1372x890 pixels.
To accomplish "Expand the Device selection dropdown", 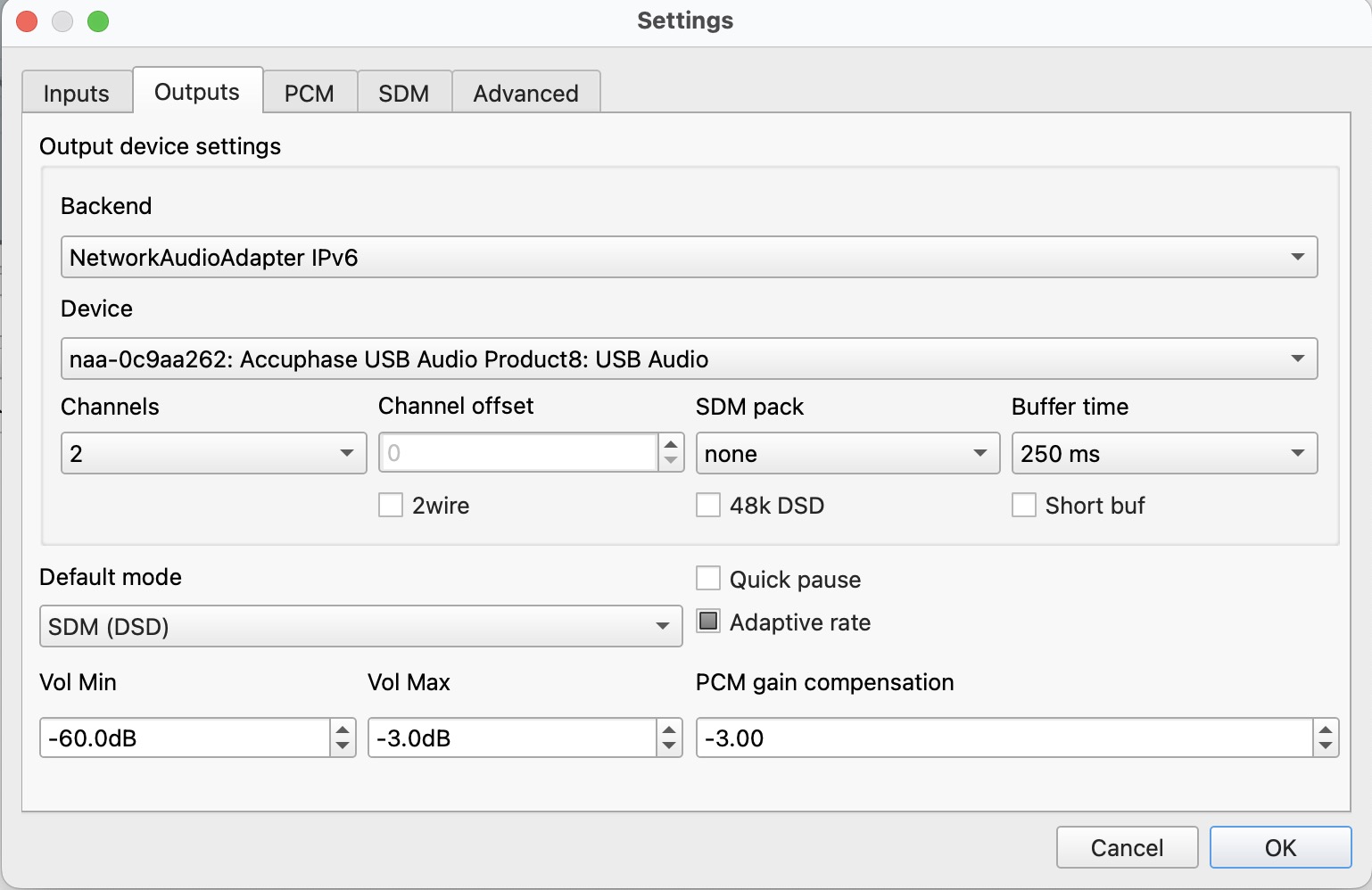I will click(689, 358).
